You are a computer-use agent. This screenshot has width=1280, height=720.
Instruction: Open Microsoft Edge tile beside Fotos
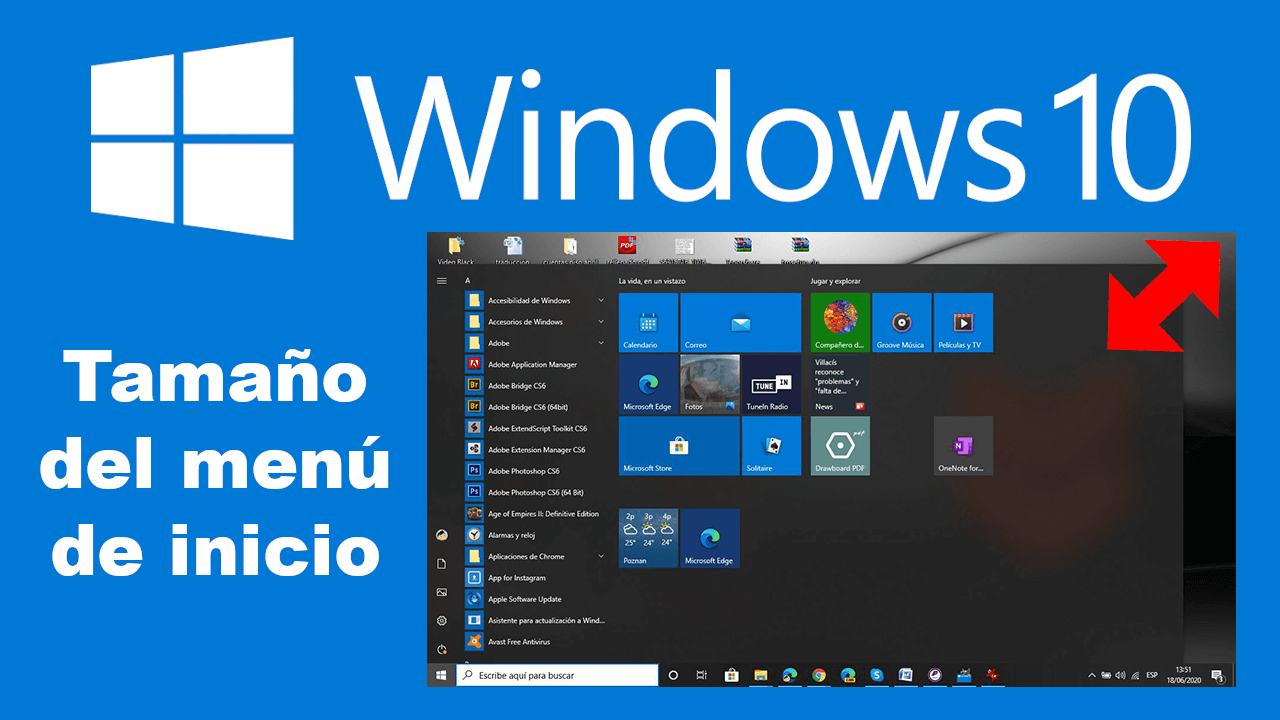click(648, 384)
